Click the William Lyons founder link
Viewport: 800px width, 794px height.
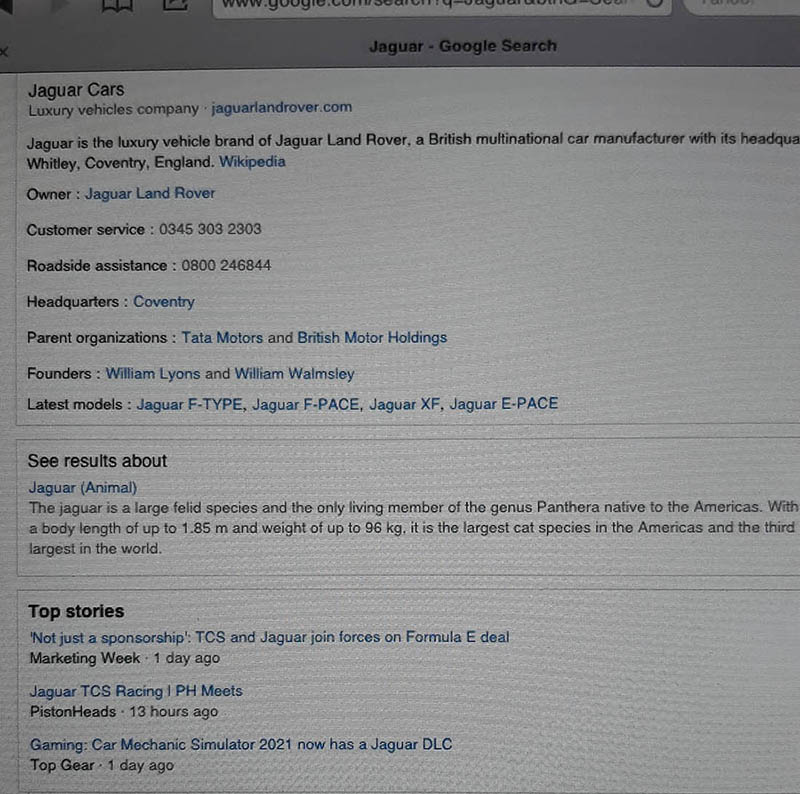(x=153, y=374)
